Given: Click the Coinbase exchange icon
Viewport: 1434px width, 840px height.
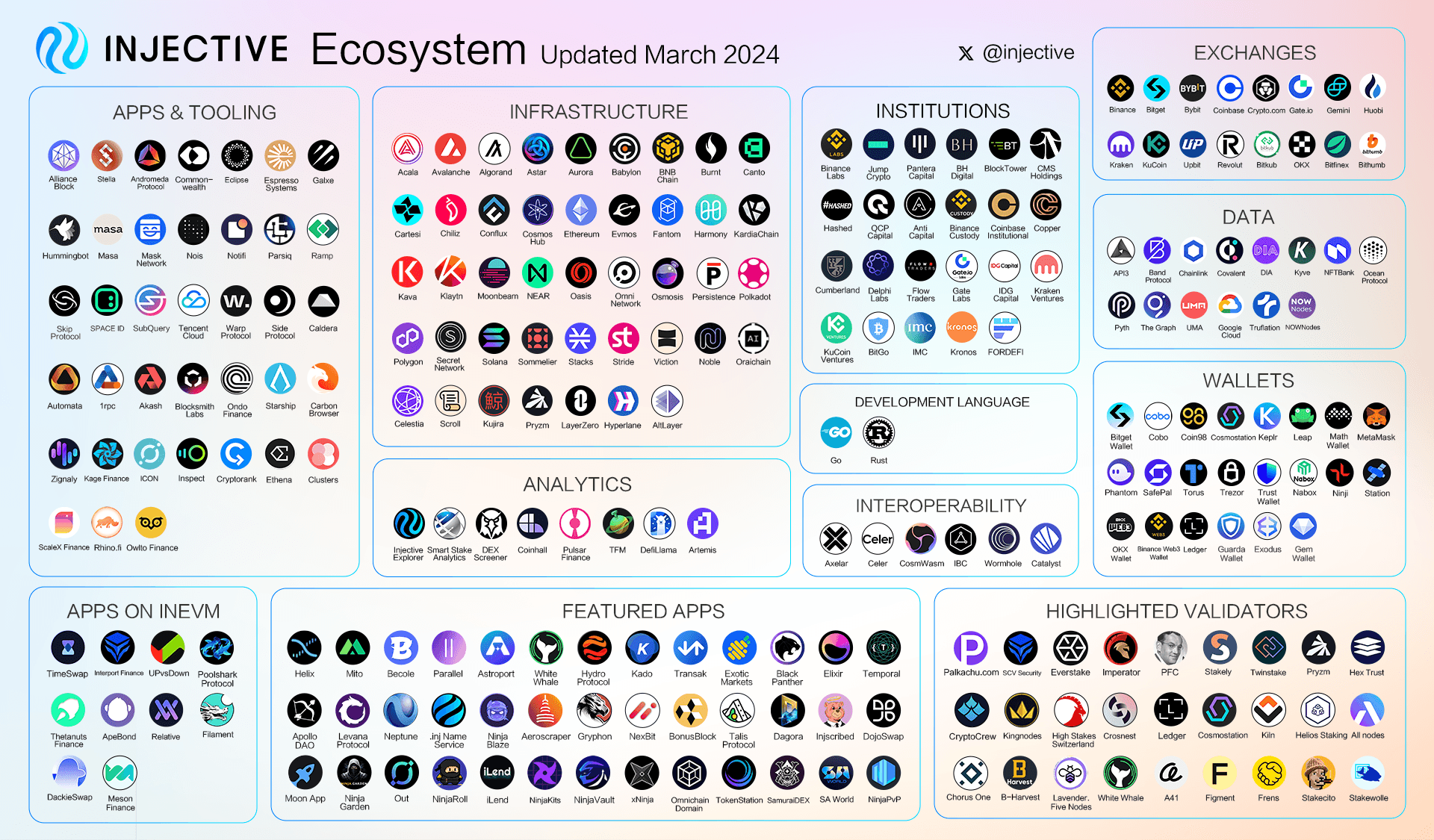Looking at the screenshot, I should point(1229,88).
